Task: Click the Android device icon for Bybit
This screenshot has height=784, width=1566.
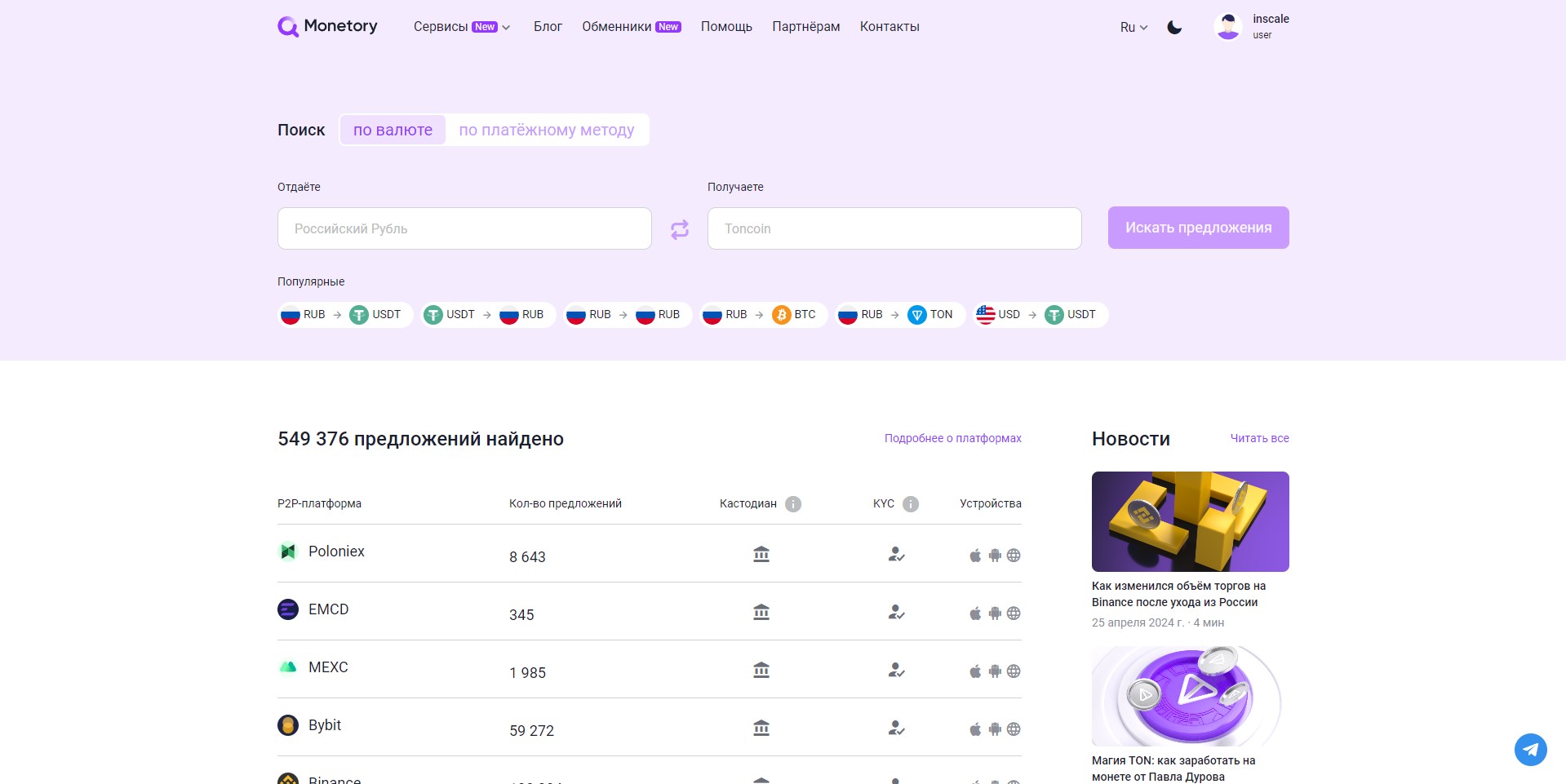Action: click(995, 729)
